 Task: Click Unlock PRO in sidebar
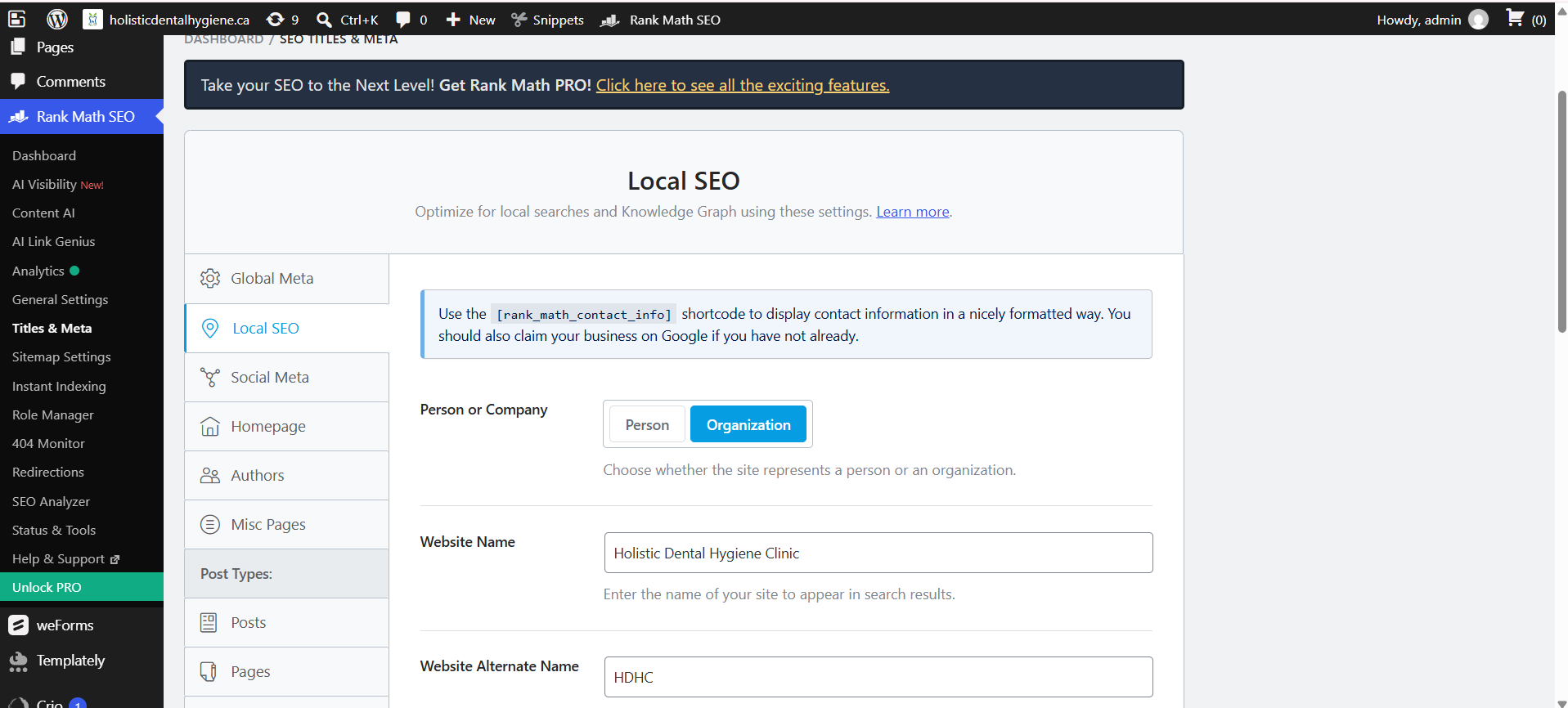coord(82,587)
